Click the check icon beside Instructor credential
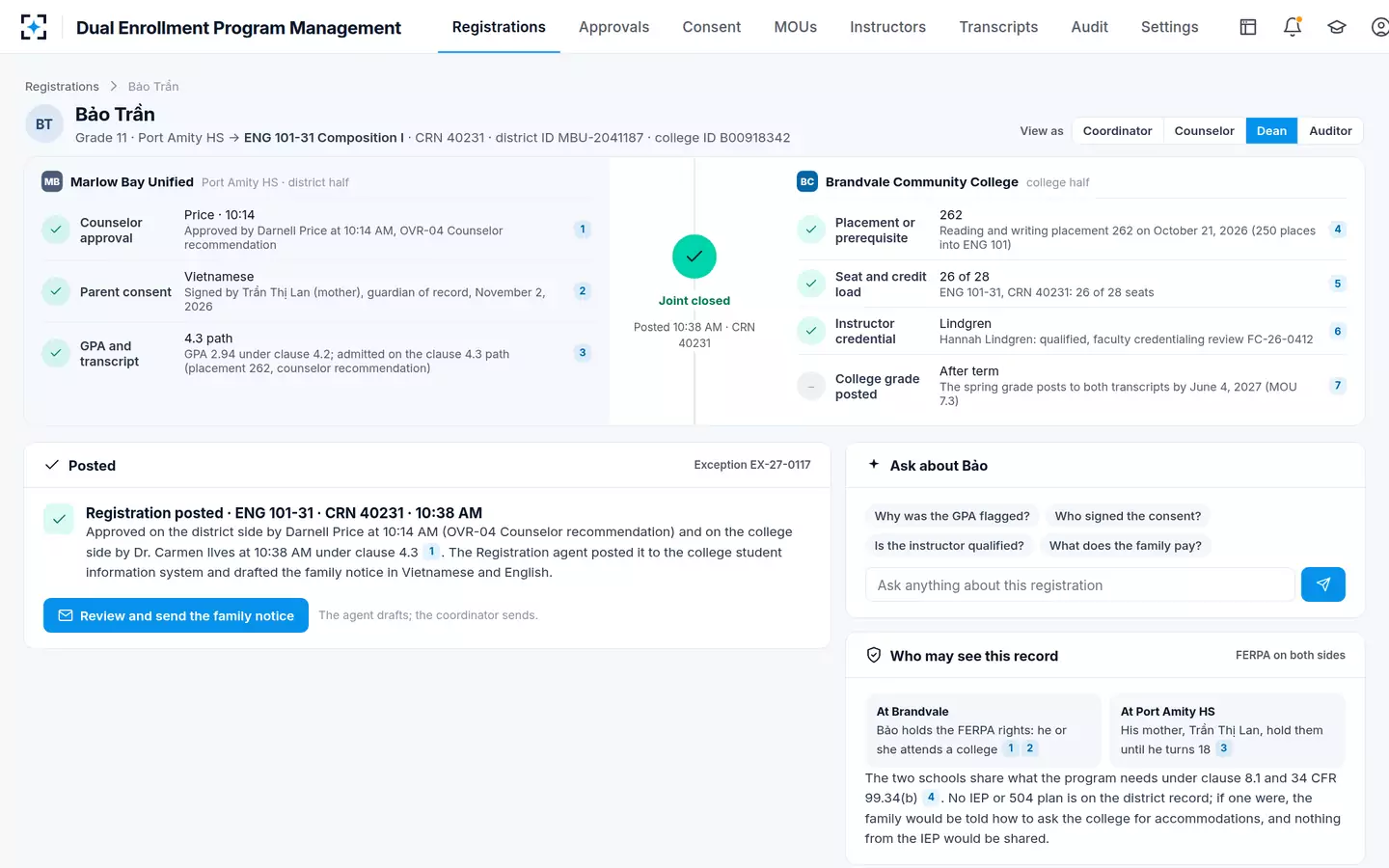Screen dimensions: 1389x868 [x=811, y=331]
